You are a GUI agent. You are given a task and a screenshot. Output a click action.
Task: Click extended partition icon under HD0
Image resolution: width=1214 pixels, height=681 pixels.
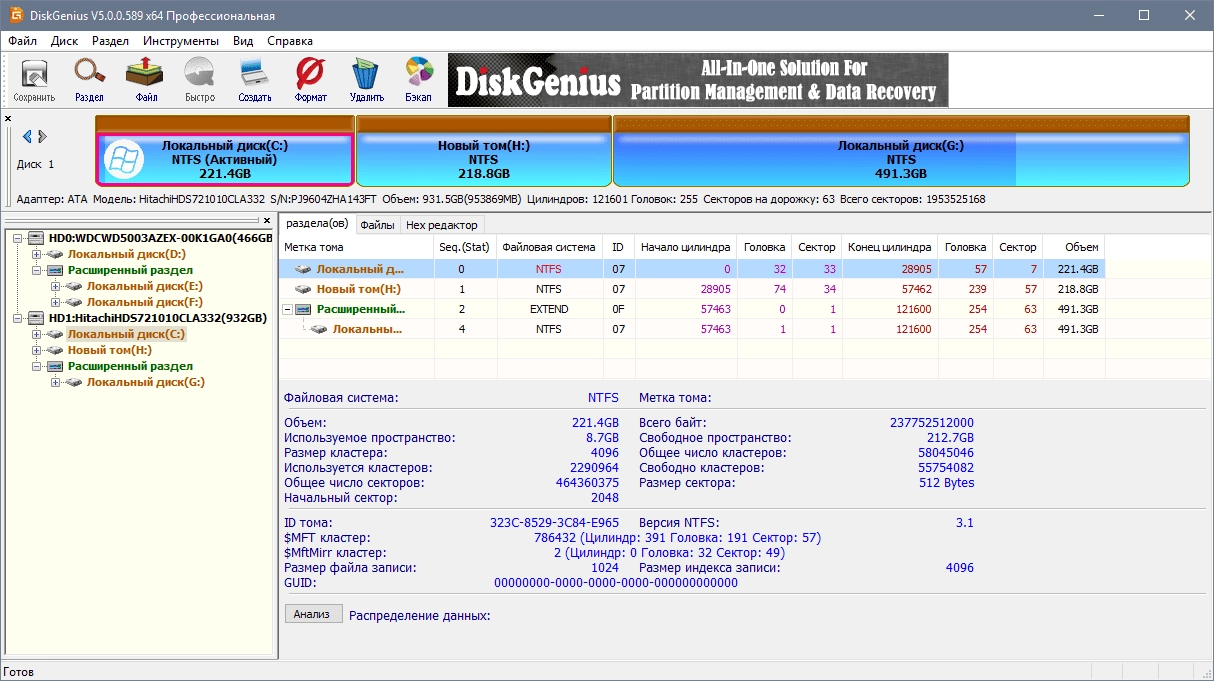coord(56,270)
